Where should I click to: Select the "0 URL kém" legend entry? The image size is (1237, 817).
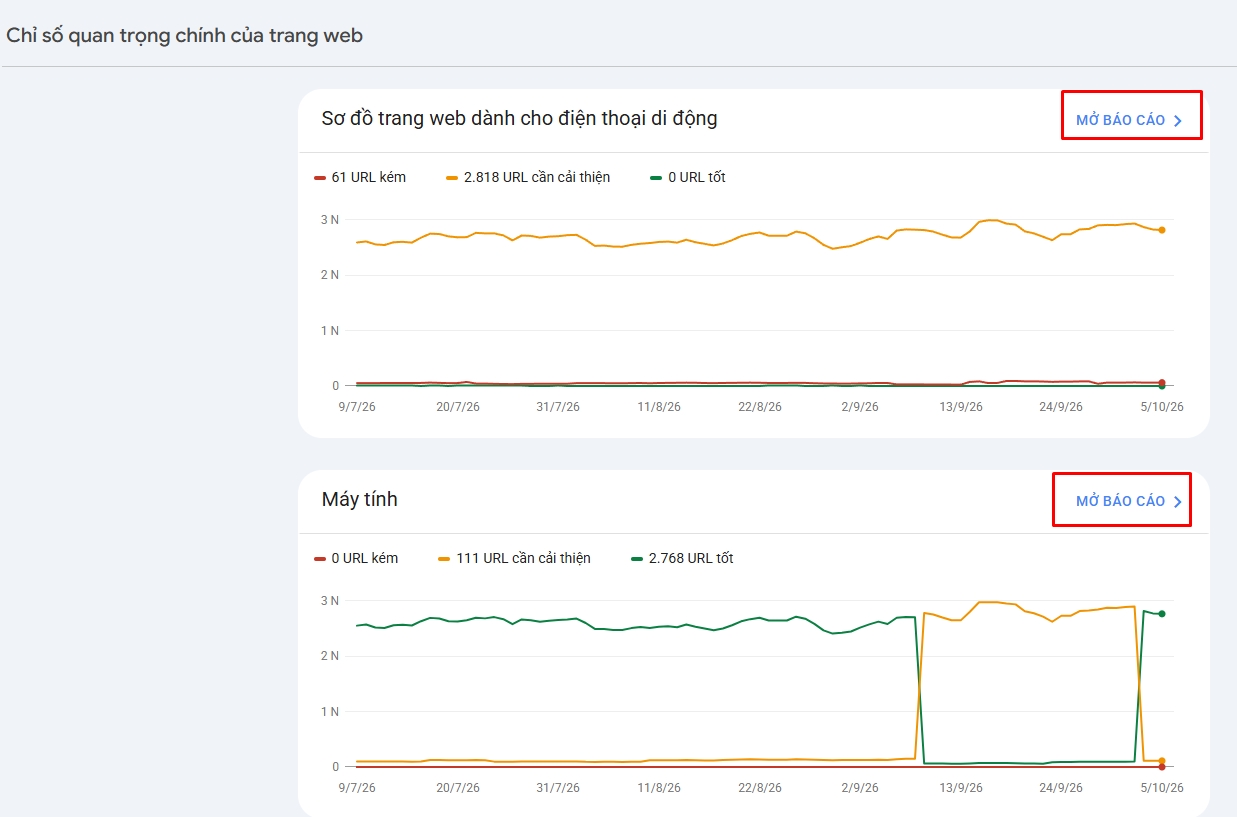[356, 558]
